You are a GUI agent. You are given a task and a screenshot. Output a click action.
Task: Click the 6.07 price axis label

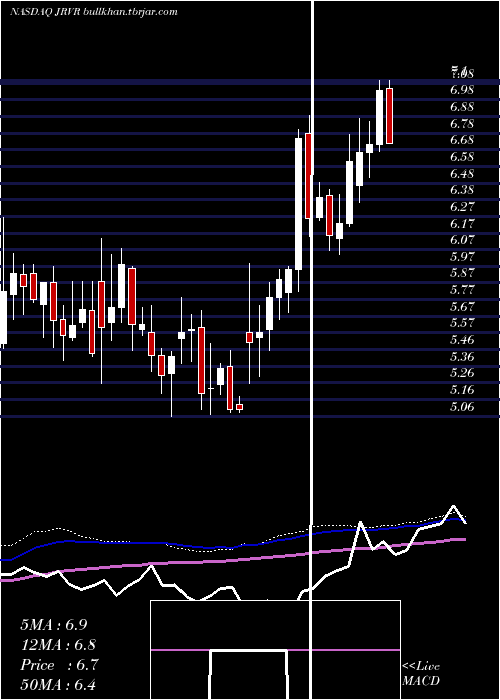(x=462, y=240)
